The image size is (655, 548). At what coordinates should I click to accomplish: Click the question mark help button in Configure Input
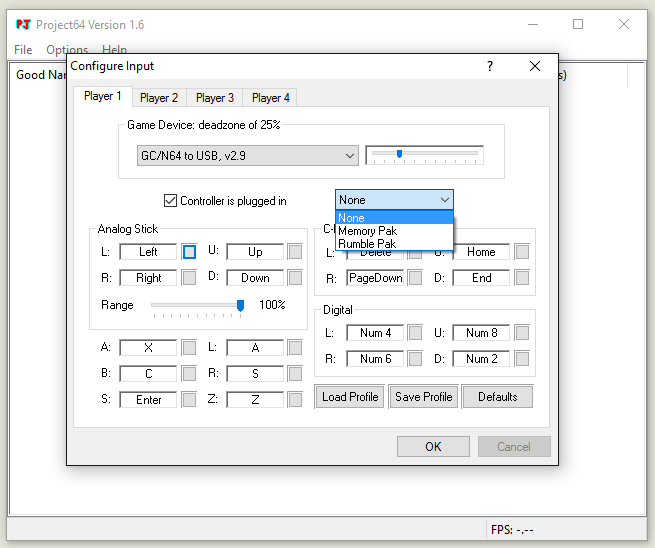(490, 66)
